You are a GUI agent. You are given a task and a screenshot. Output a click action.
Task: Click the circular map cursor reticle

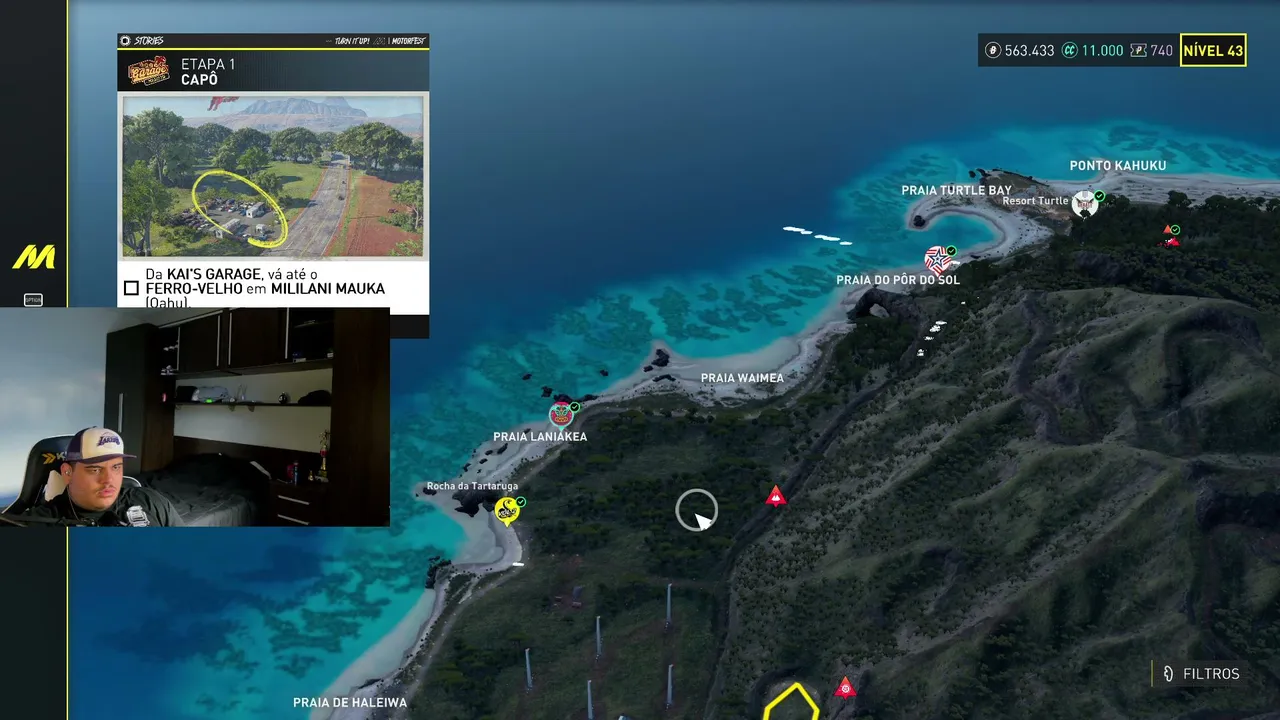click(696, 510)
